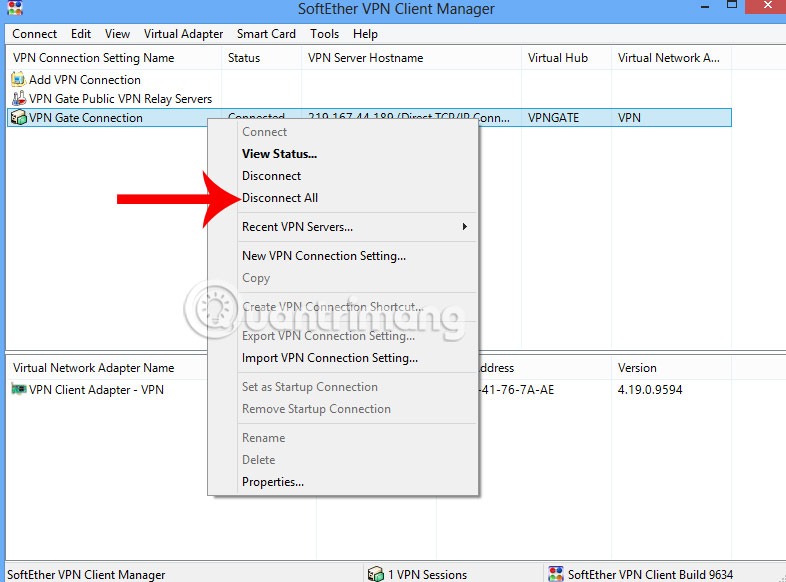Close the SoftEther VPN Client Manager window
Screen dimensions: 786x582
point(767,5)
